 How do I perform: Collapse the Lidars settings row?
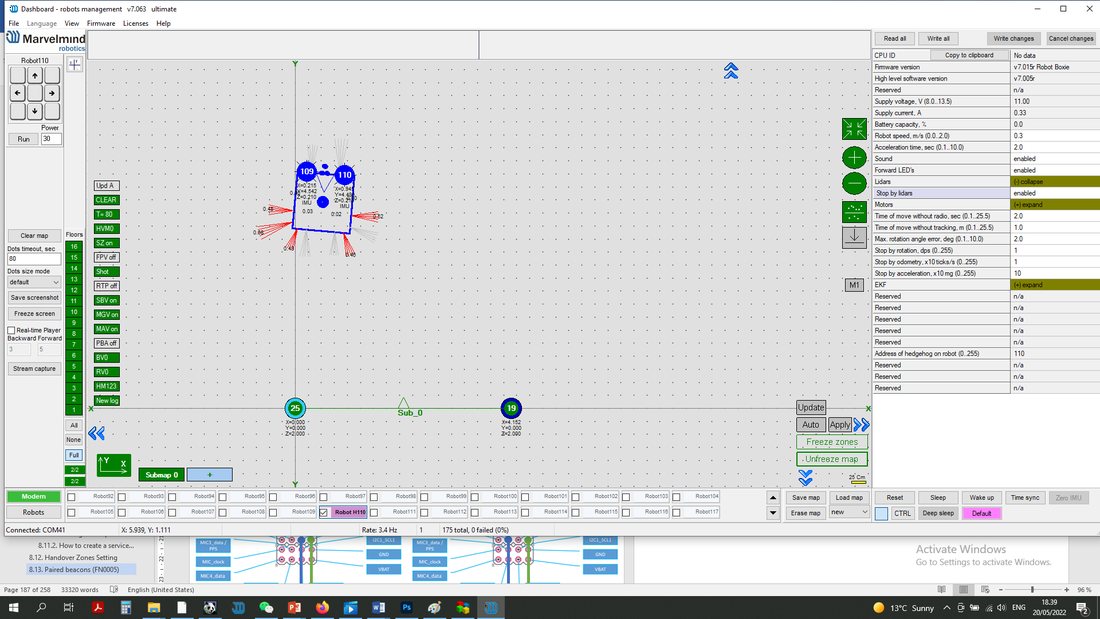1054,182
